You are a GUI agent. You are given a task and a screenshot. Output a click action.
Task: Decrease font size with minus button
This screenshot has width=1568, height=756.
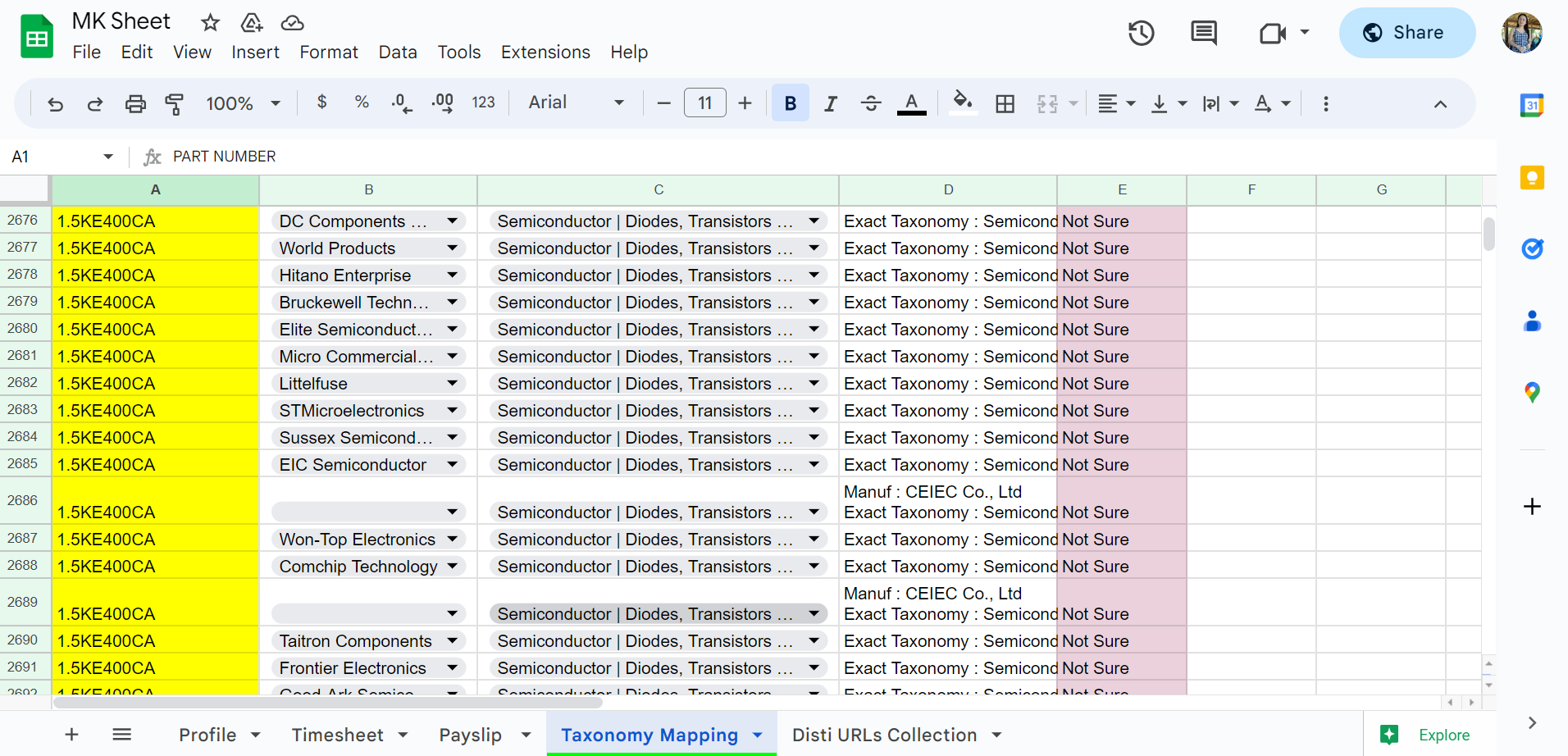(664, 103)
